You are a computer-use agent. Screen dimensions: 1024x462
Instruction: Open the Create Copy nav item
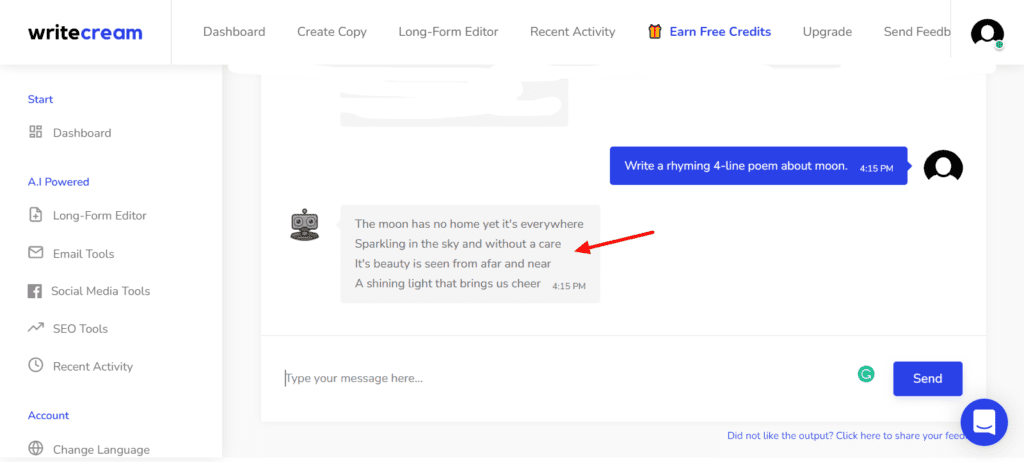pos(331,31)
